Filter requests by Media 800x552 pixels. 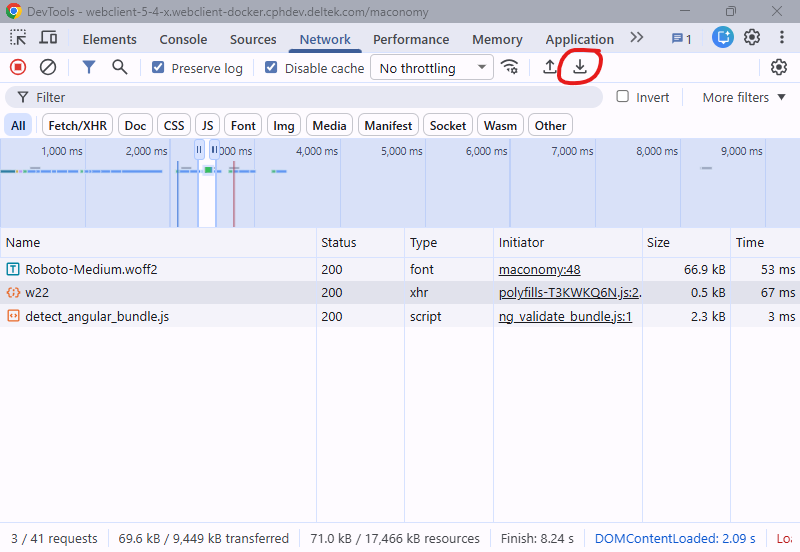(329, 126)
